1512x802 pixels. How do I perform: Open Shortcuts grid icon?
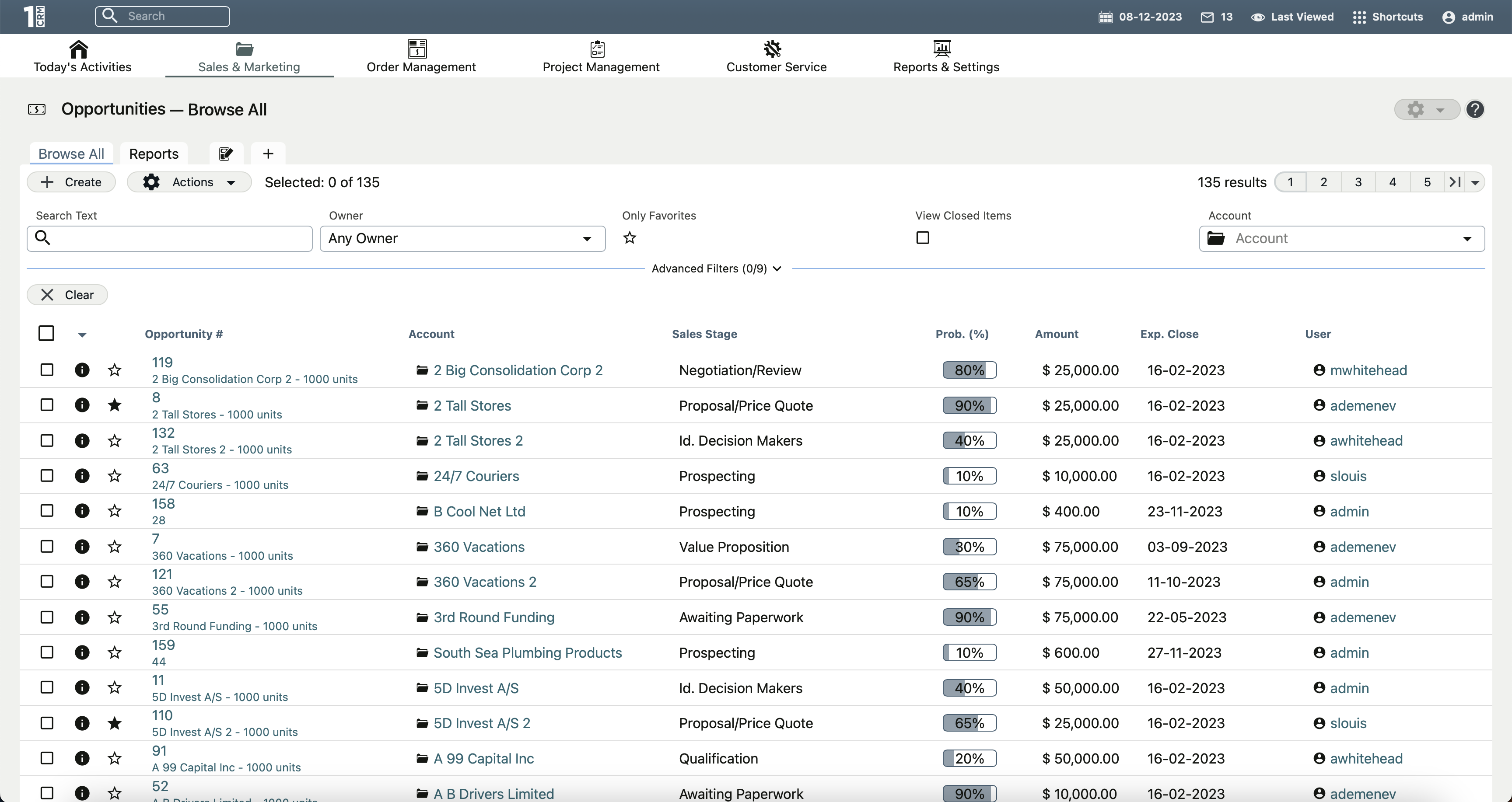[1359, 17]
